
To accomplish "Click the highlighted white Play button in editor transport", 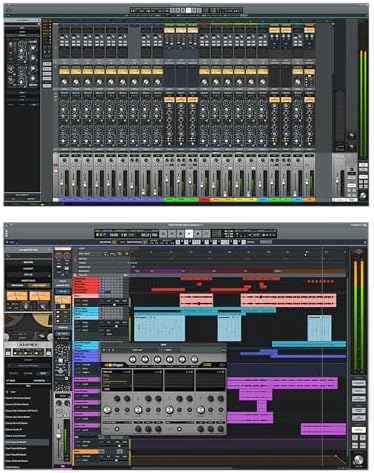I will pyautogui.click(x=189, y=233).
